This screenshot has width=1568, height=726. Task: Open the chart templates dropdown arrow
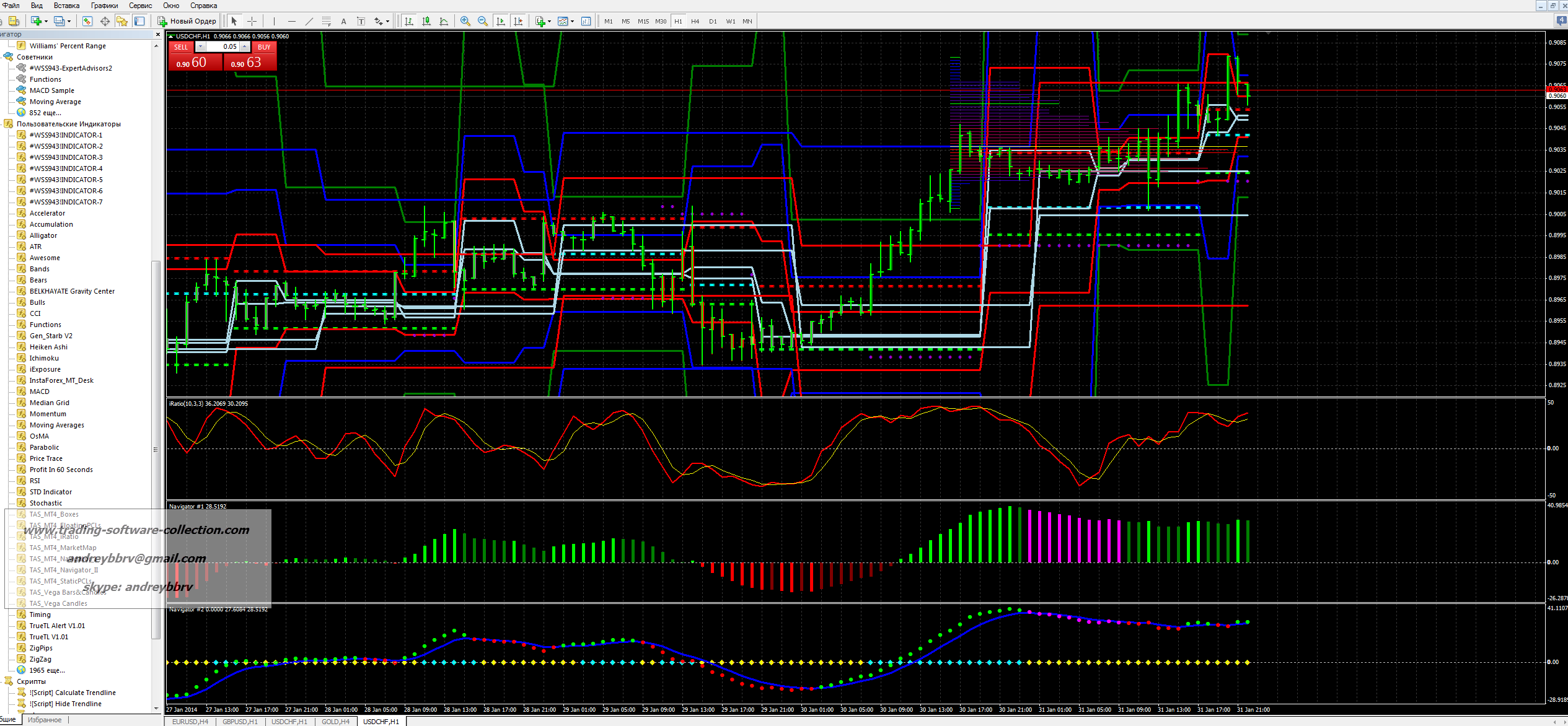click(572, 21)
